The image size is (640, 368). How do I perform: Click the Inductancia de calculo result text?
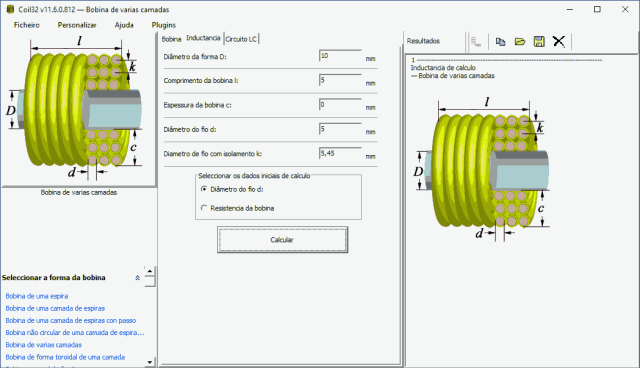(x=443, y=68)
